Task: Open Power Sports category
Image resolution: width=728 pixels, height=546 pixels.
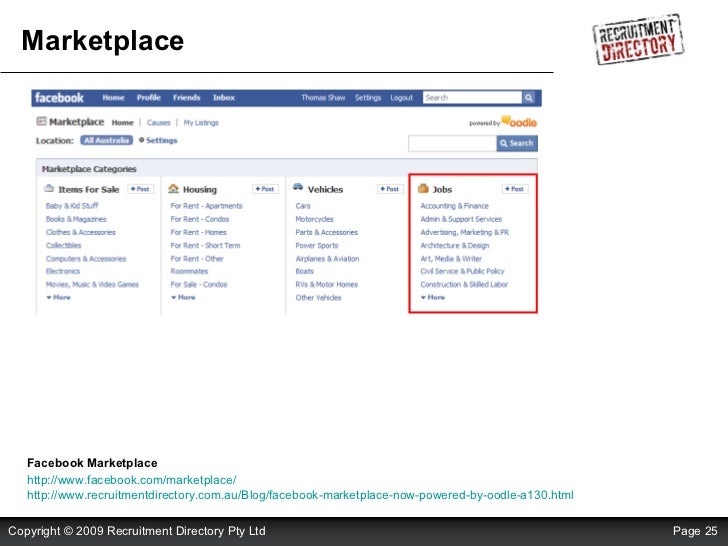Action: (317, 245)
